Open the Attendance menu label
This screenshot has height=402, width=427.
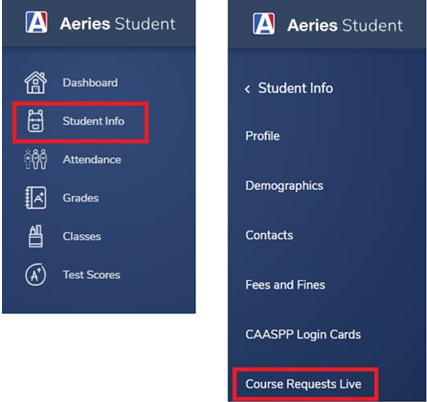click(92, 159)
